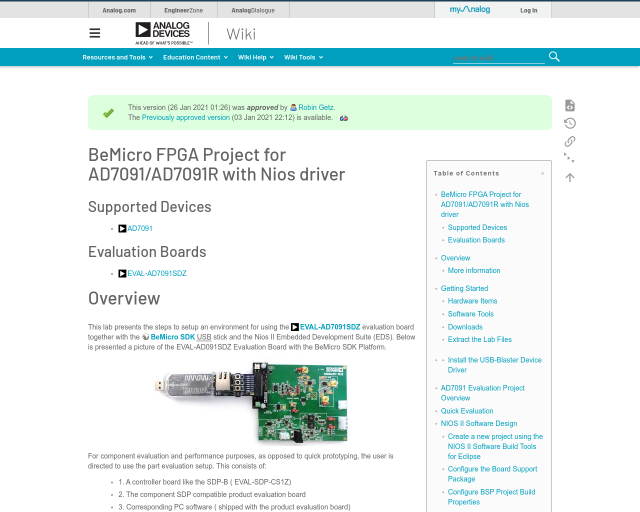
Task: Go to Hardware Items in contents
Action: tap(472, 301)
